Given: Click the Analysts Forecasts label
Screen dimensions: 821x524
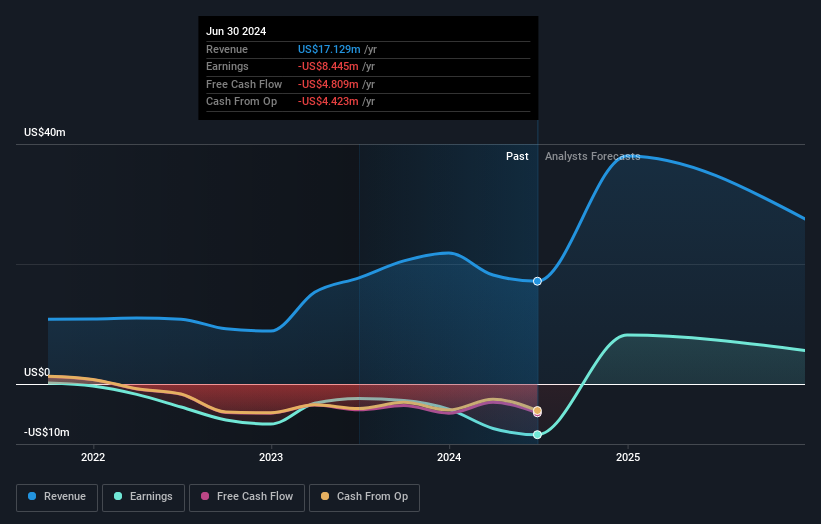Looking at the screenshot, I should click(x=592, y=157).
